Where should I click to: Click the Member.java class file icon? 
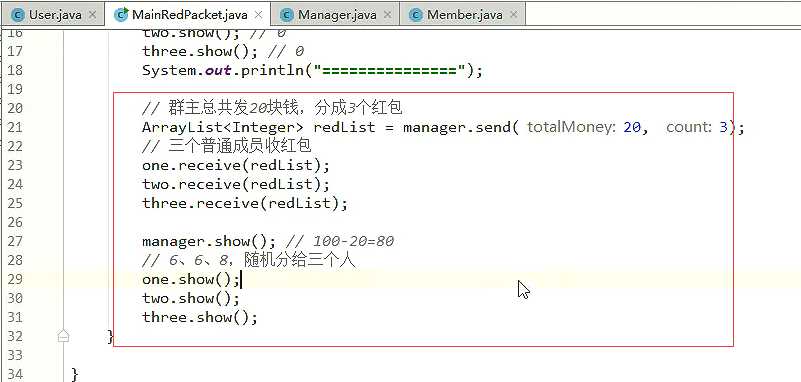[x=417, y=15]
